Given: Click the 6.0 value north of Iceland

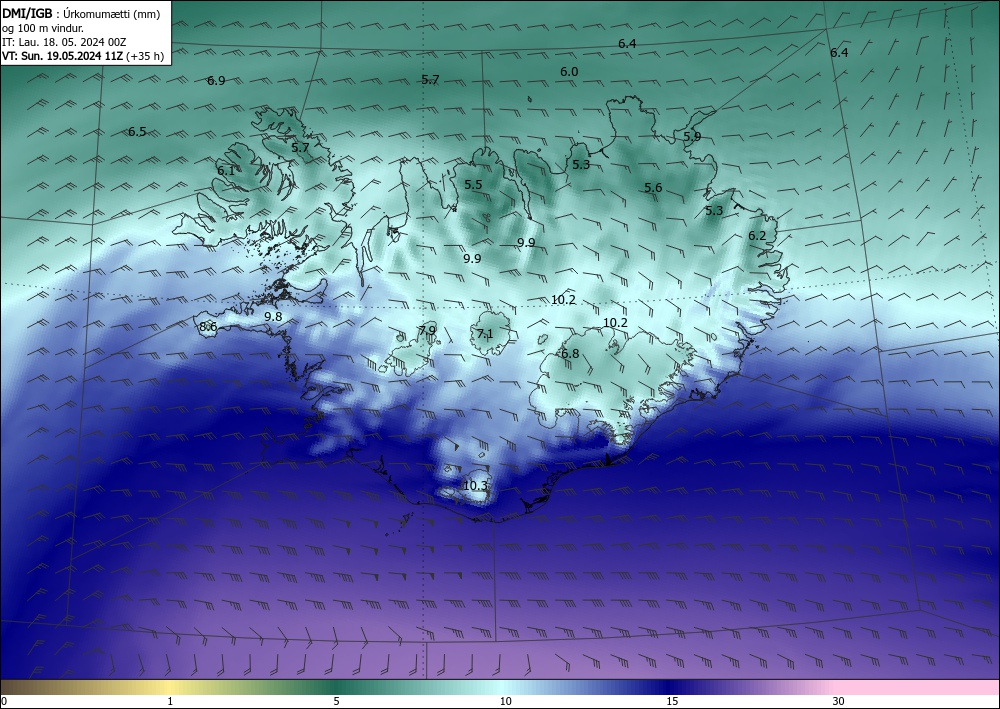Looking at the screenshot, I should 569,72.
